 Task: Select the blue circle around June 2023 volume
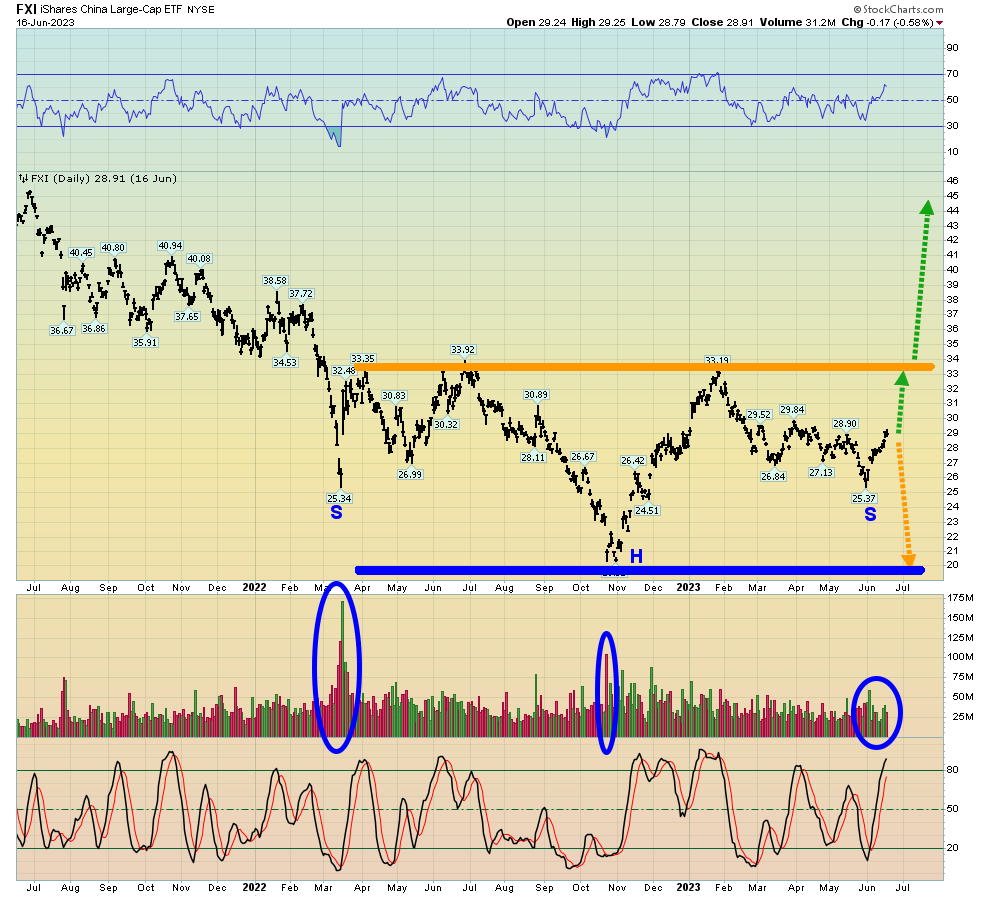click(877, 712)
